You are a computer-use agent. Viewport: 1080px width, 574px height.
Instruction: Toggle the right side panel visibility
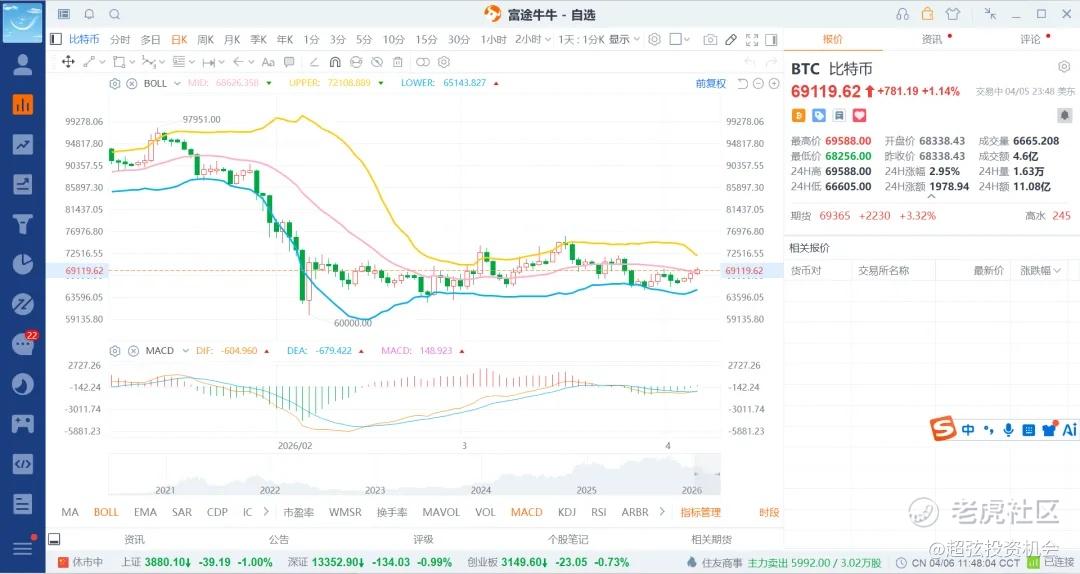click(x=771, y=39)
